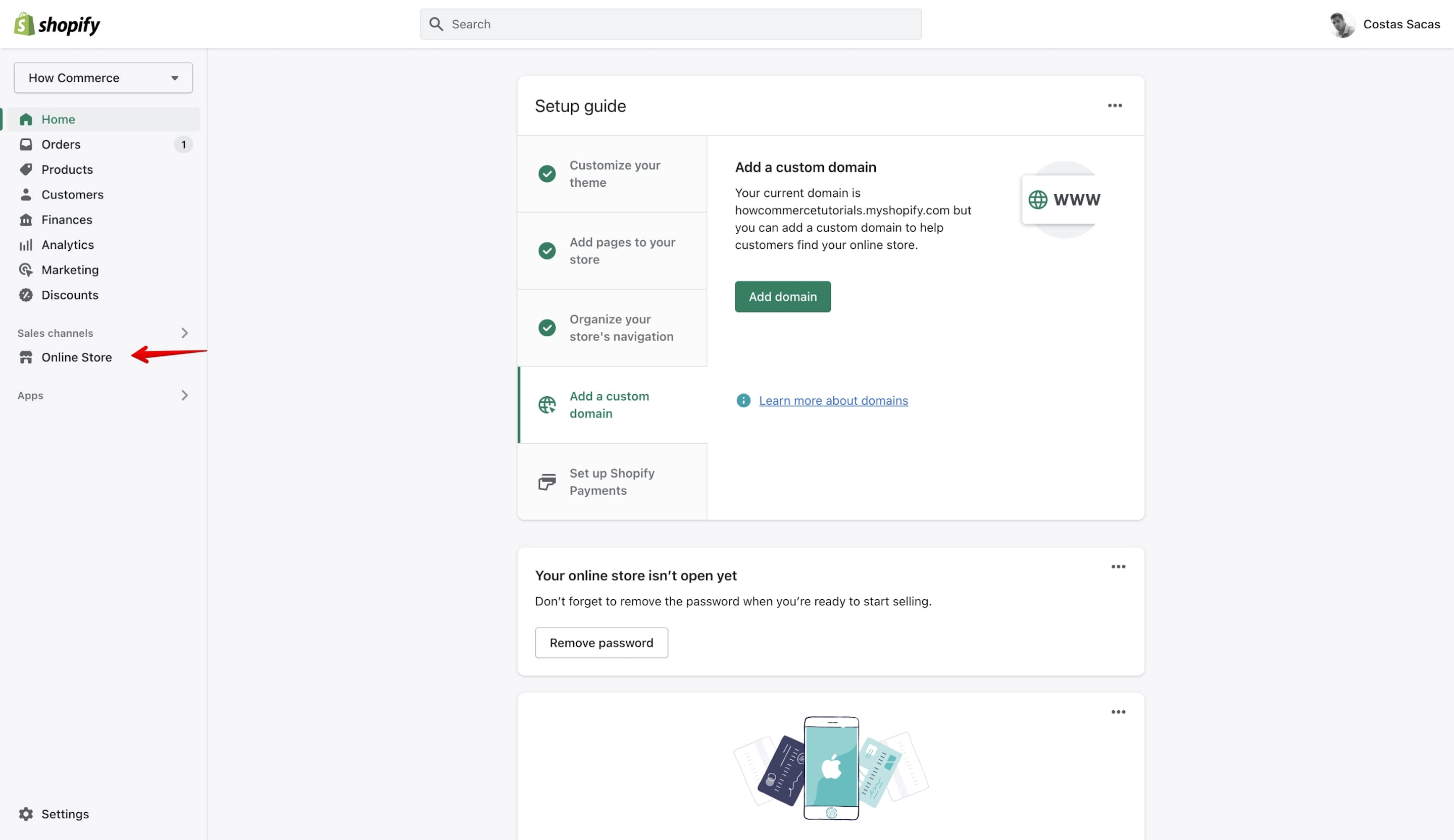Viewport: 1454px width, 840px height.
Task: Click the Add a custom domain heading text
Action: pyautogui.click(x=806, y=167)
